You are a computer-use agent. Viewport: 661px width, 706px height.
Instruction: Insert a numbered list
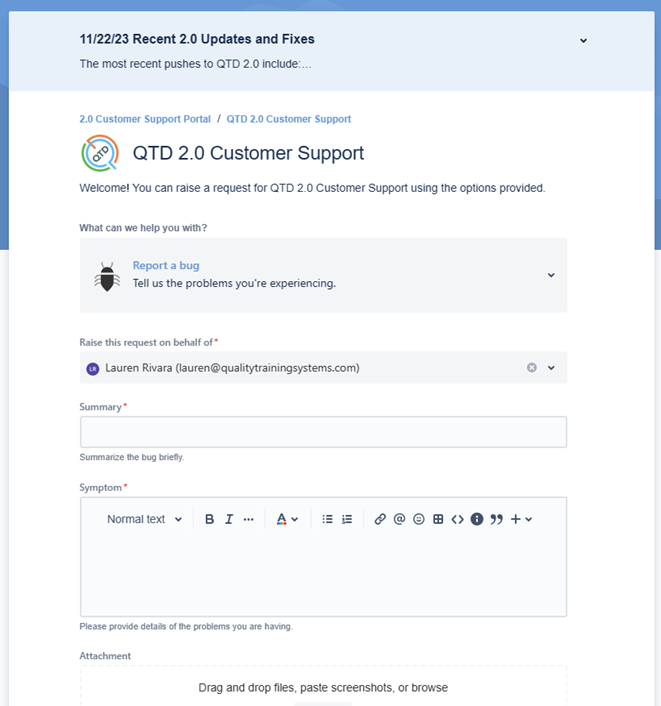tap(347, 519)
